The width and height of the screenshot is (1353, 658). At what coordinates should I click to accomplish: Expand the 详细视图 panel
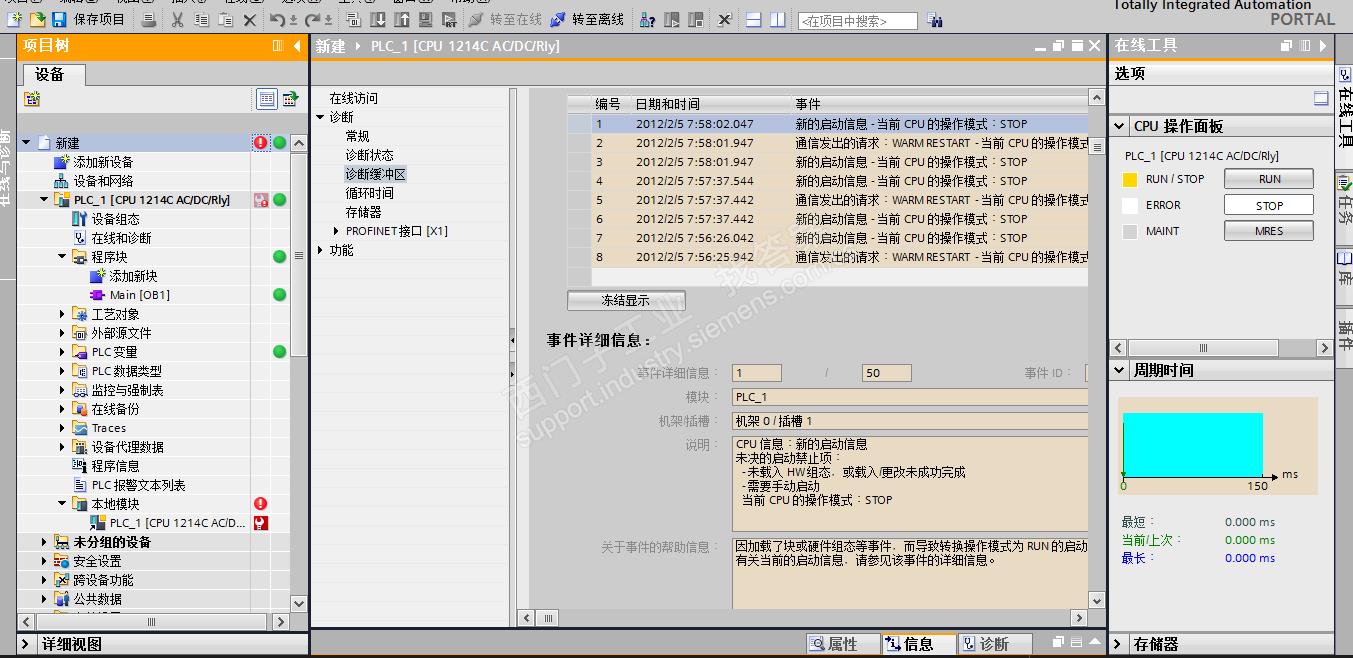27,645
